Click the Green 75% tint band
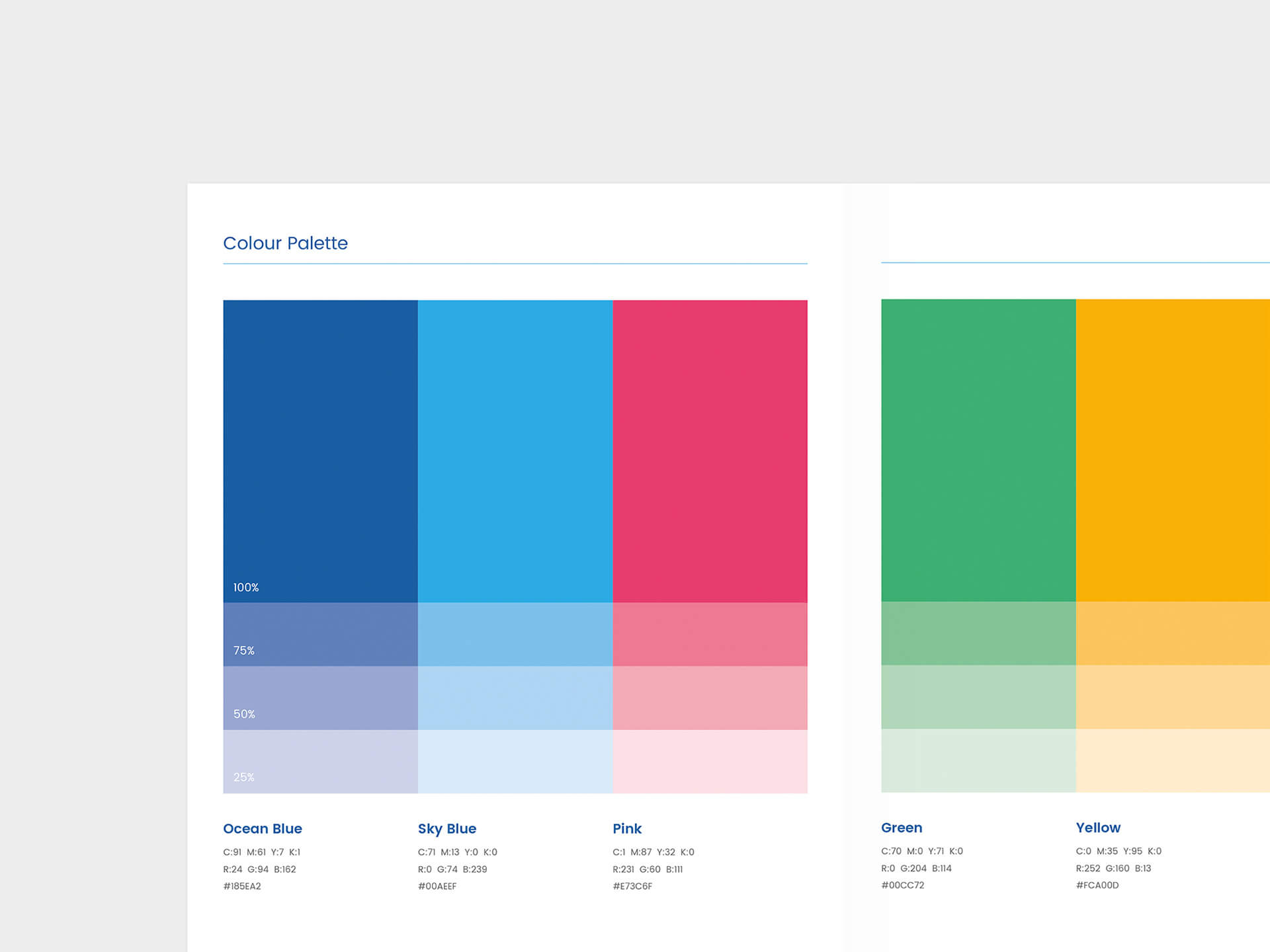1270x952 pixels. pos(978,635)
